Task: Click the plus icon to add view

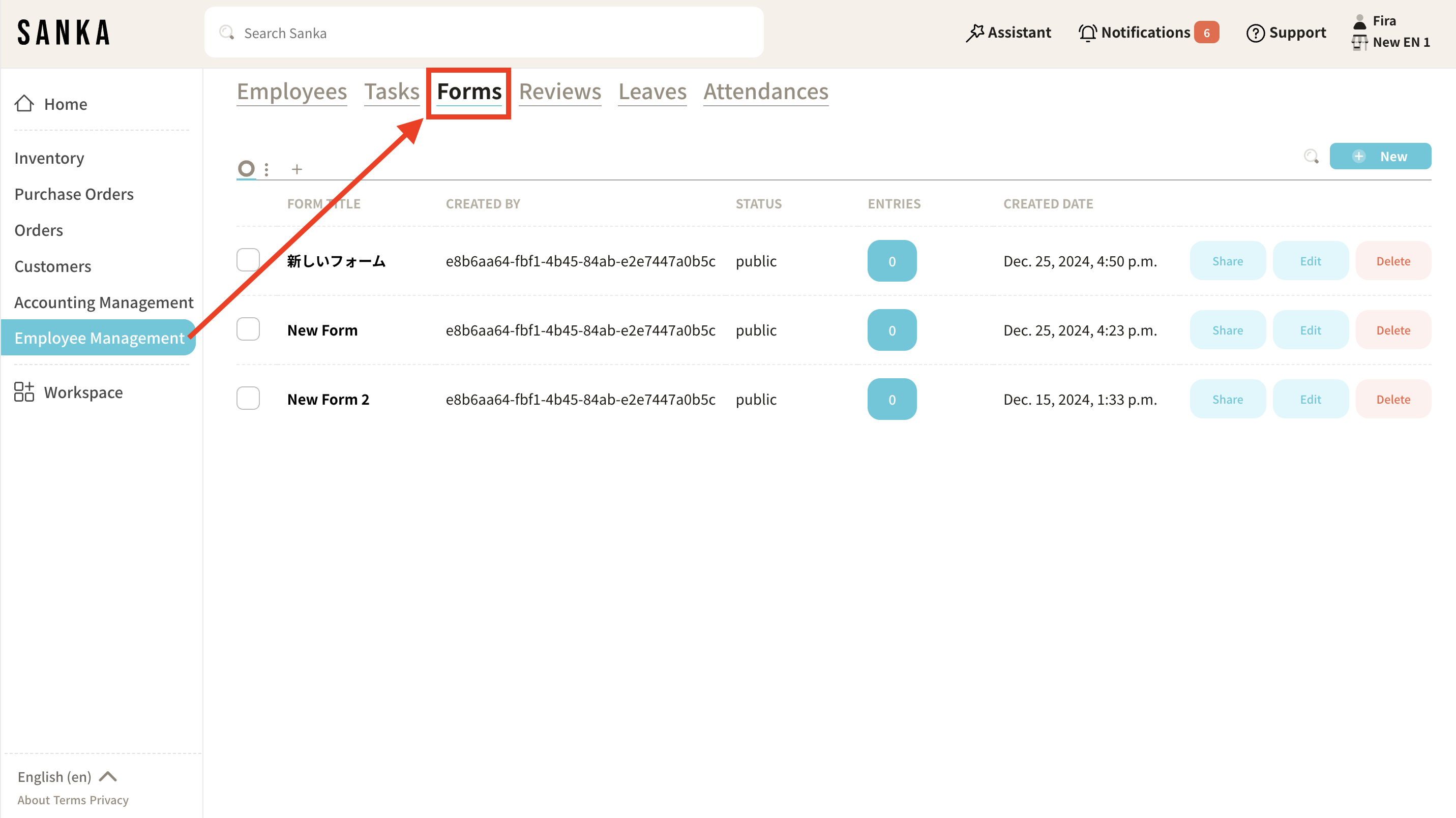Action: [x=296, y=169]
